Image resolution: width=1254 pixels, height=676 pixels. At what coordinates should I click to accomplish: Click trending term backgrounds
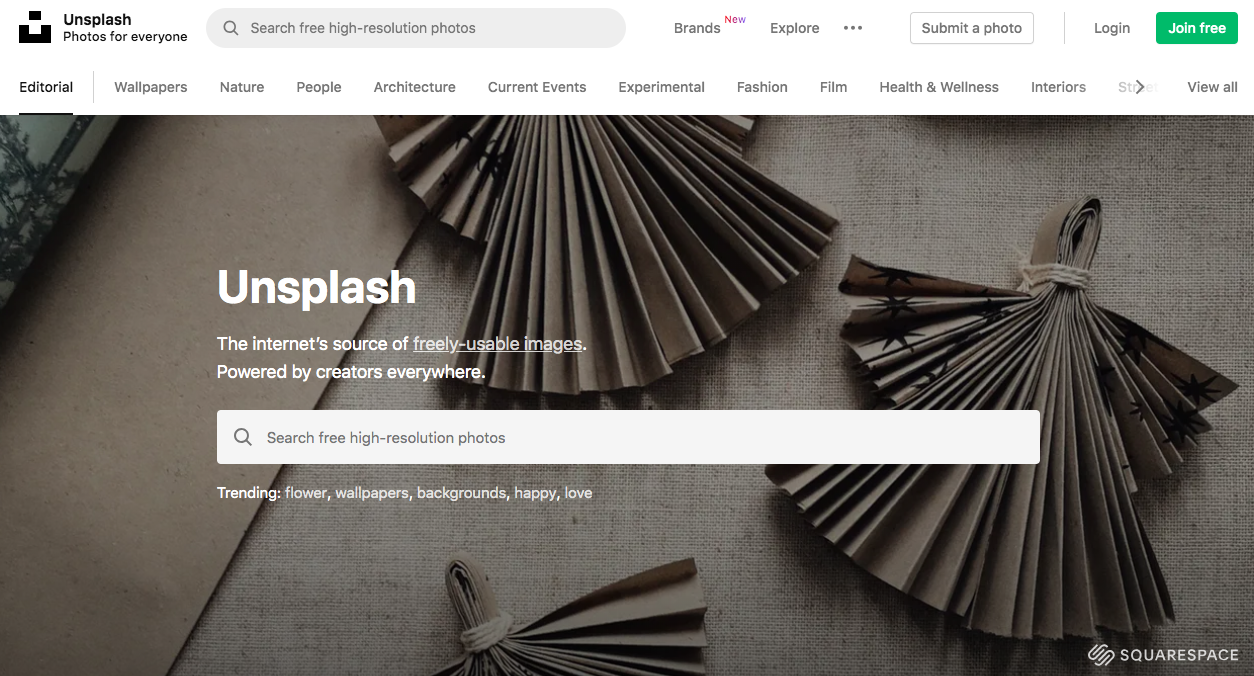tap(462, 493)
